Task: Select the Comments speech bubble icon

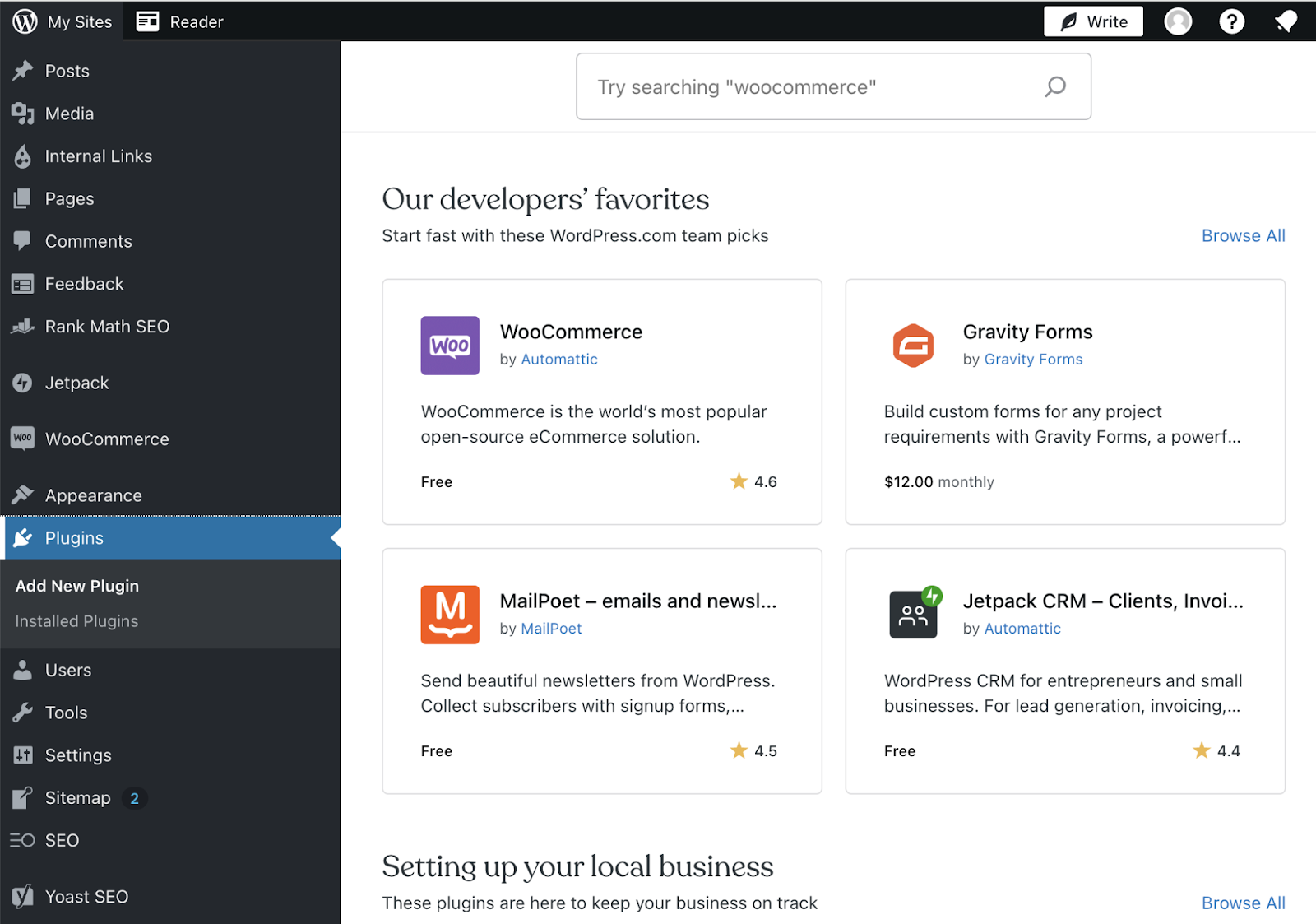Action: (x=24, y=241)
